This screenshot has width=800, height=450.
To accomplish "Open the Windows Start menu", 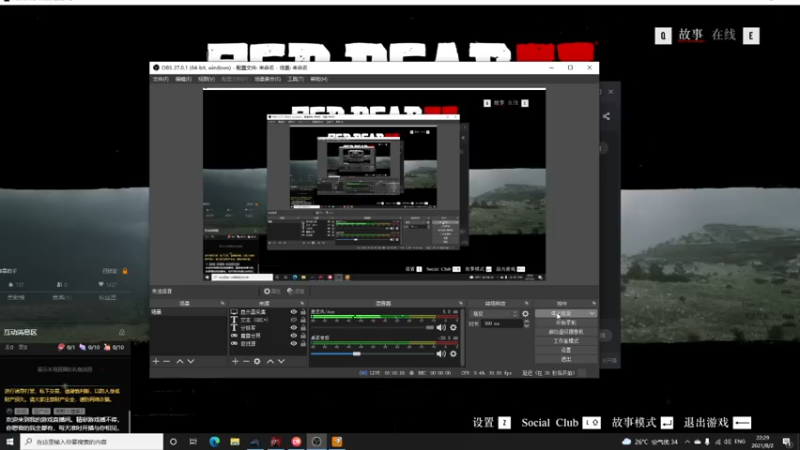I will click(x=9, y=442).
